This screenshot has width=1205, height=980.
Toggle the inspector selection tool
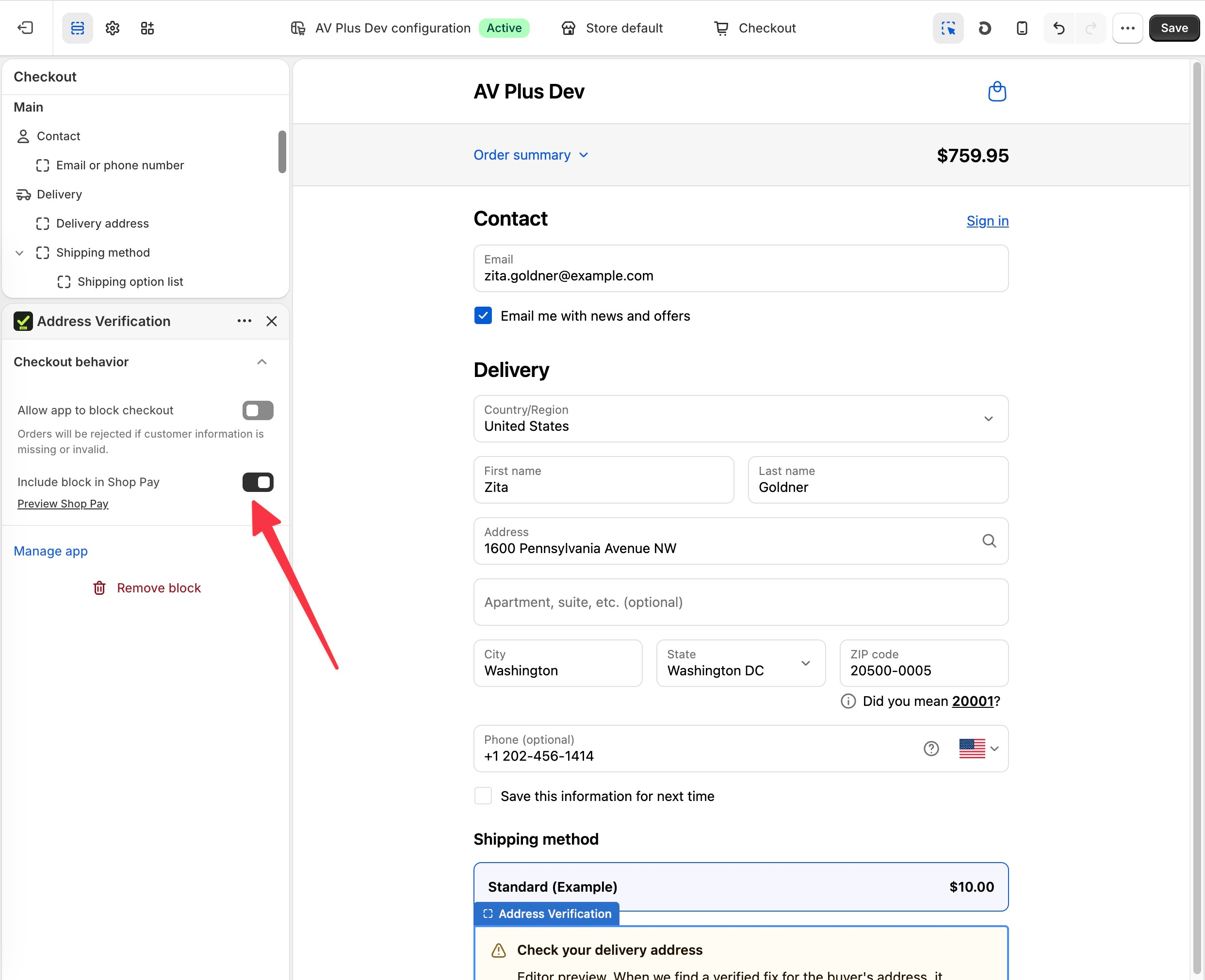[948, 28]
